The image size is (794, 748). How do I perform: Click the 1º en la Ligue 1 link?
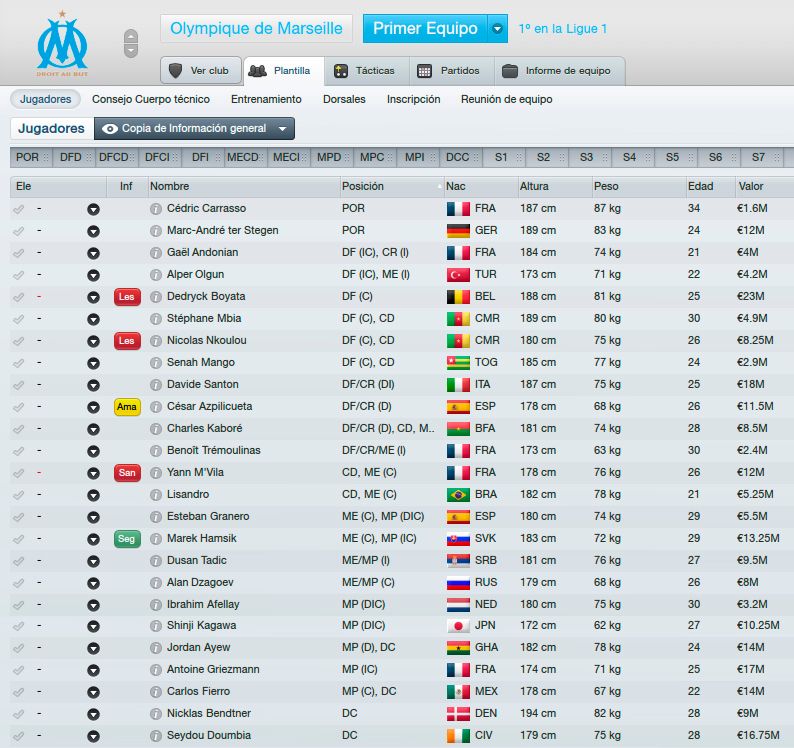coord(563,29)
